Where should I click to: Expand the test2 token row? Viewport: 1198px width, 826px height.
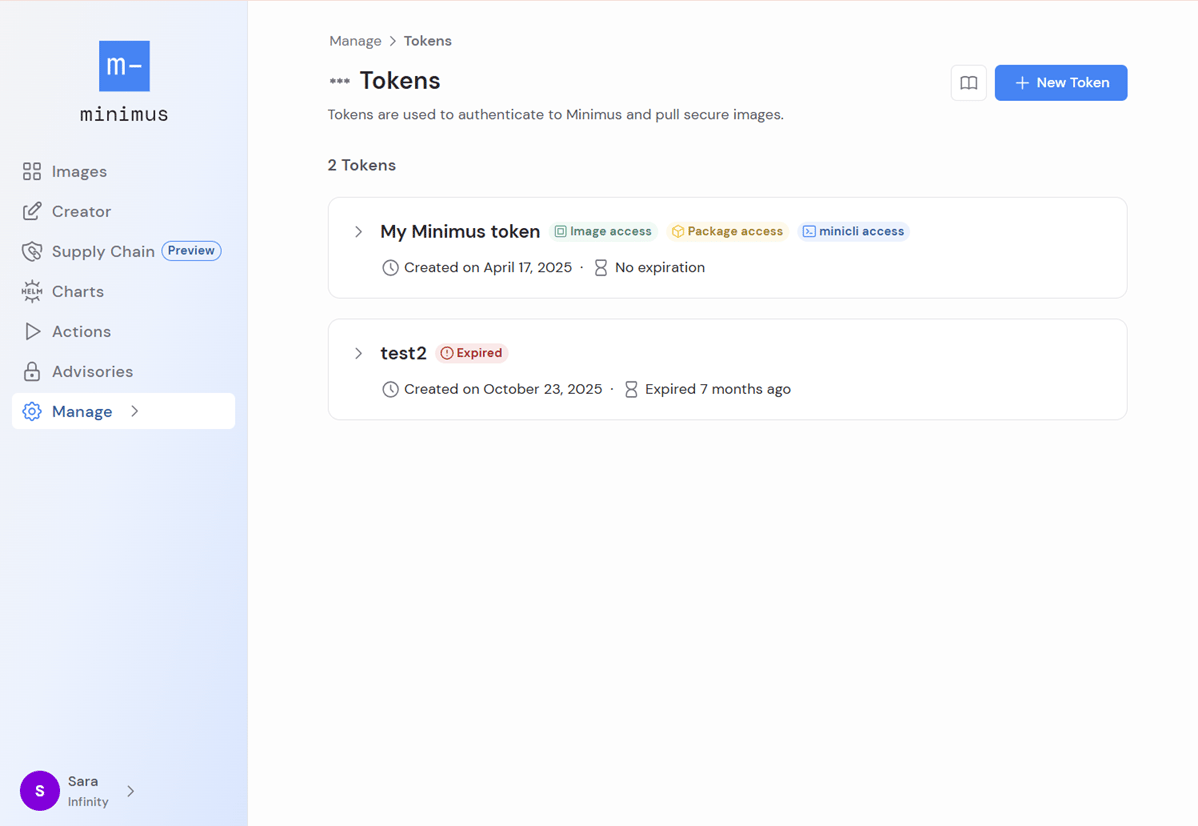tap(358, 353)
